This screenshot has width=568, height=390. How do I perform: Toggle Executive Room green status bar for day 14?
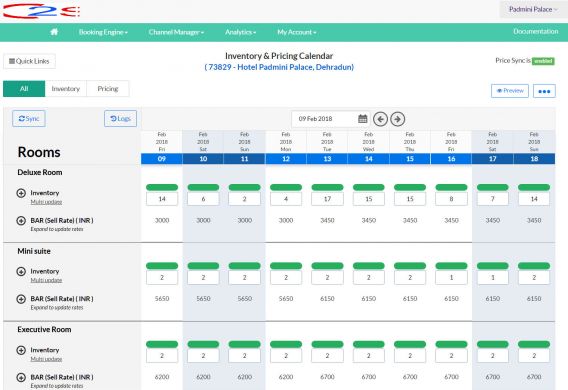coord(368,344)
